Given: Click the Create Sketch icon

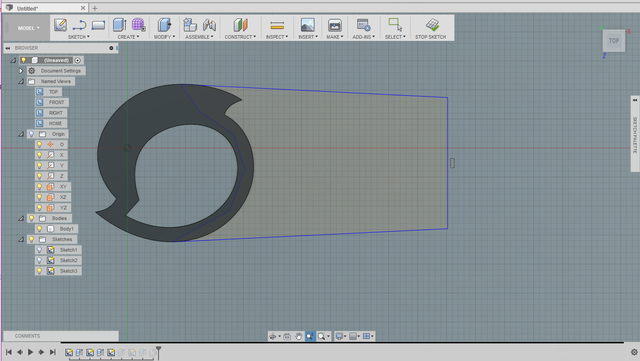Looking at the screenshot, I should pyautogui.click(x=60, y=25).
